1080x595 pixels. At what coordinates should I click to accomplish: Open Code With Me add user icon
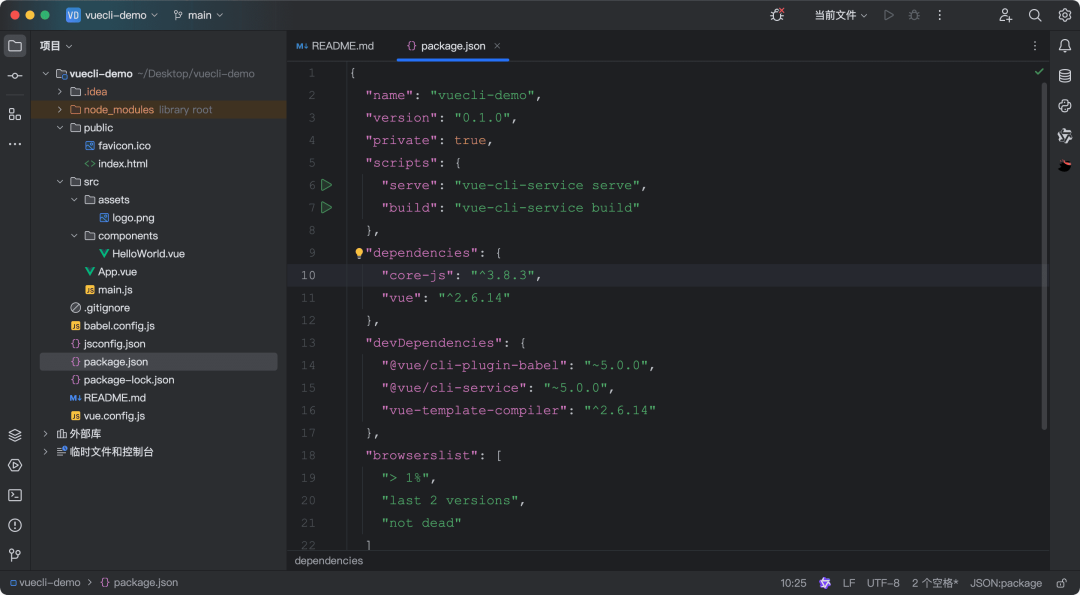1006,15
